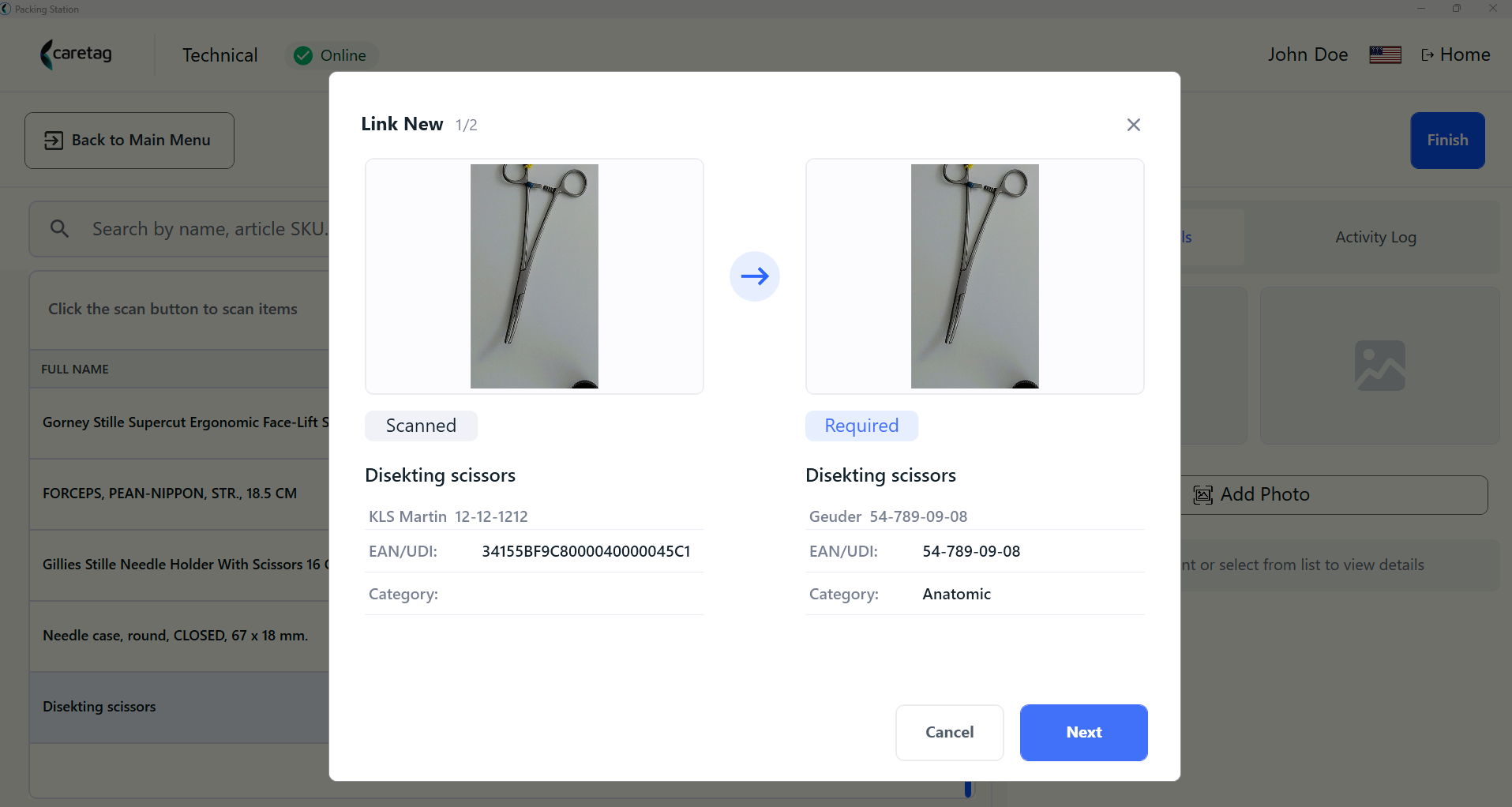Click the image placeholder icon
The height and width of the screenshot is (807, 1512).
click(x=1380, y=366)
